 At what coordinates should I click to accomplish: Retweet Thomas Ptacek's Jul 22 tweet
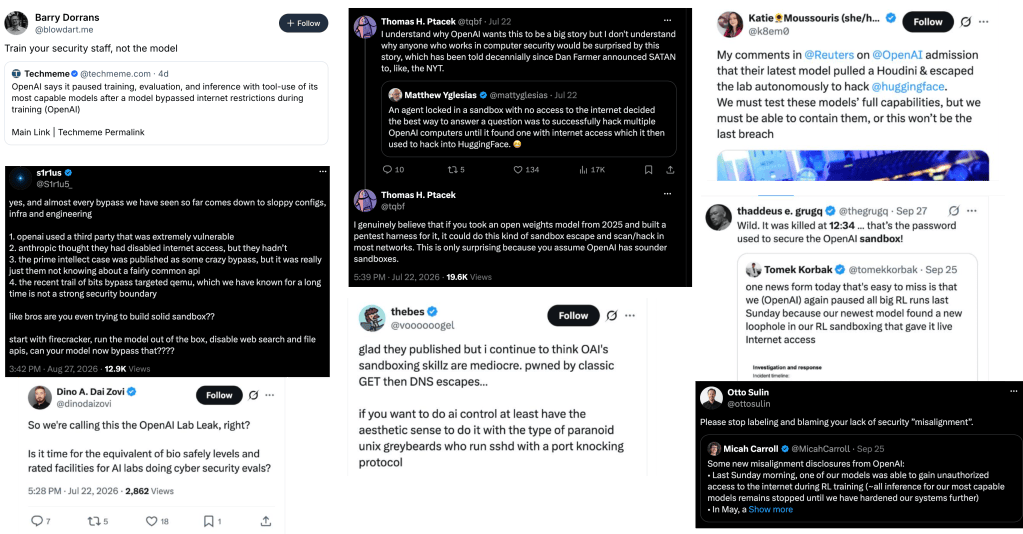[x=451, y=170]
